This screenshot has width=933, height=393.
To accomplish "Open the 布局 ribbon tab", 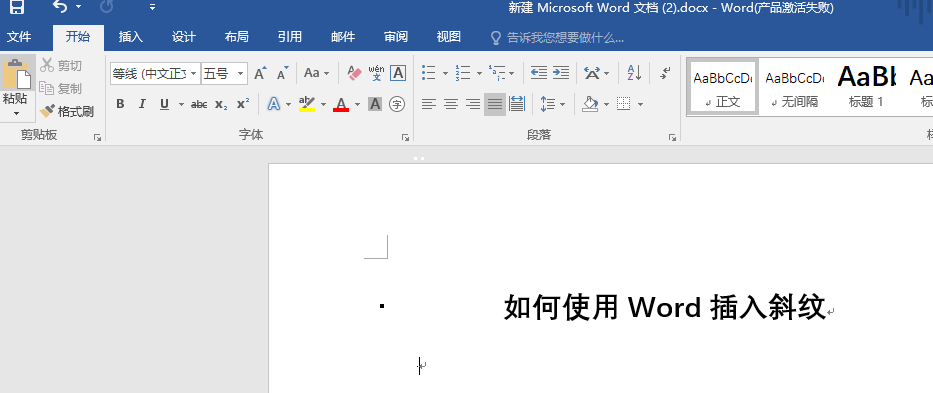I will click(x=237, y=37).
